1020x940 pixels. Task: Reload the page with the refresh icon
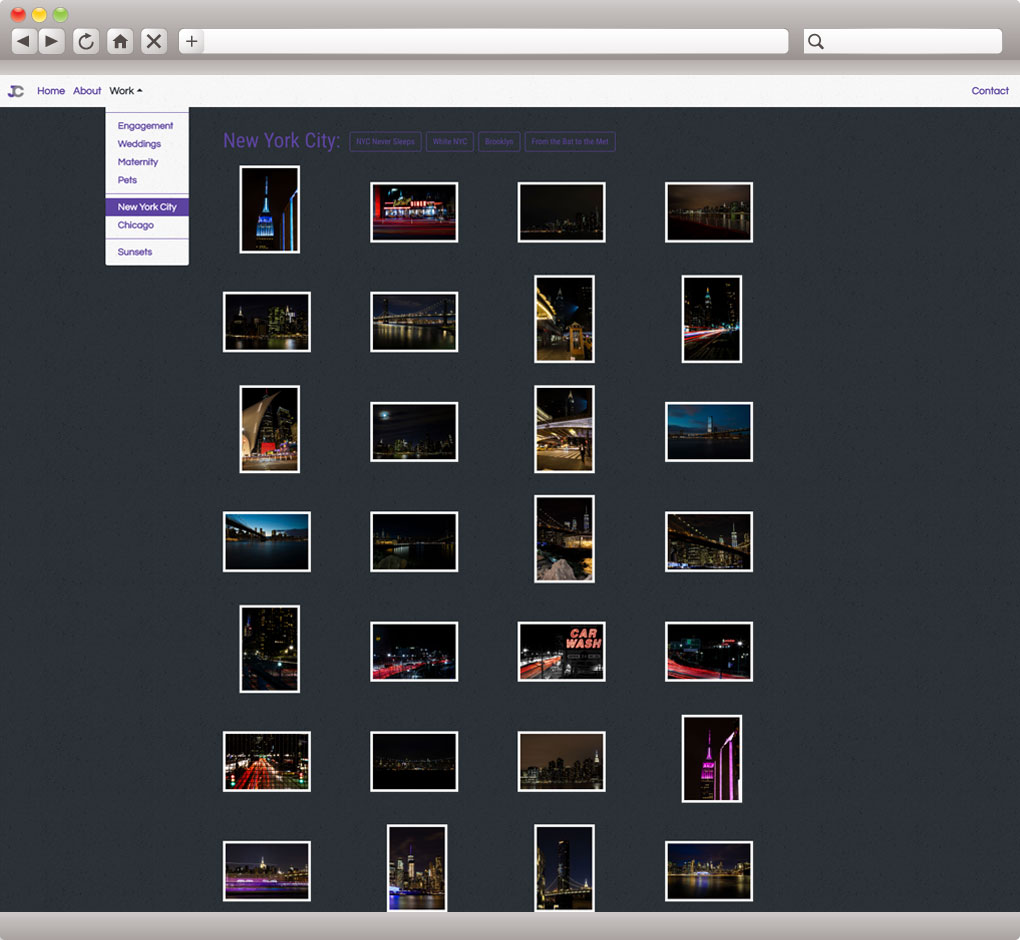86,41
